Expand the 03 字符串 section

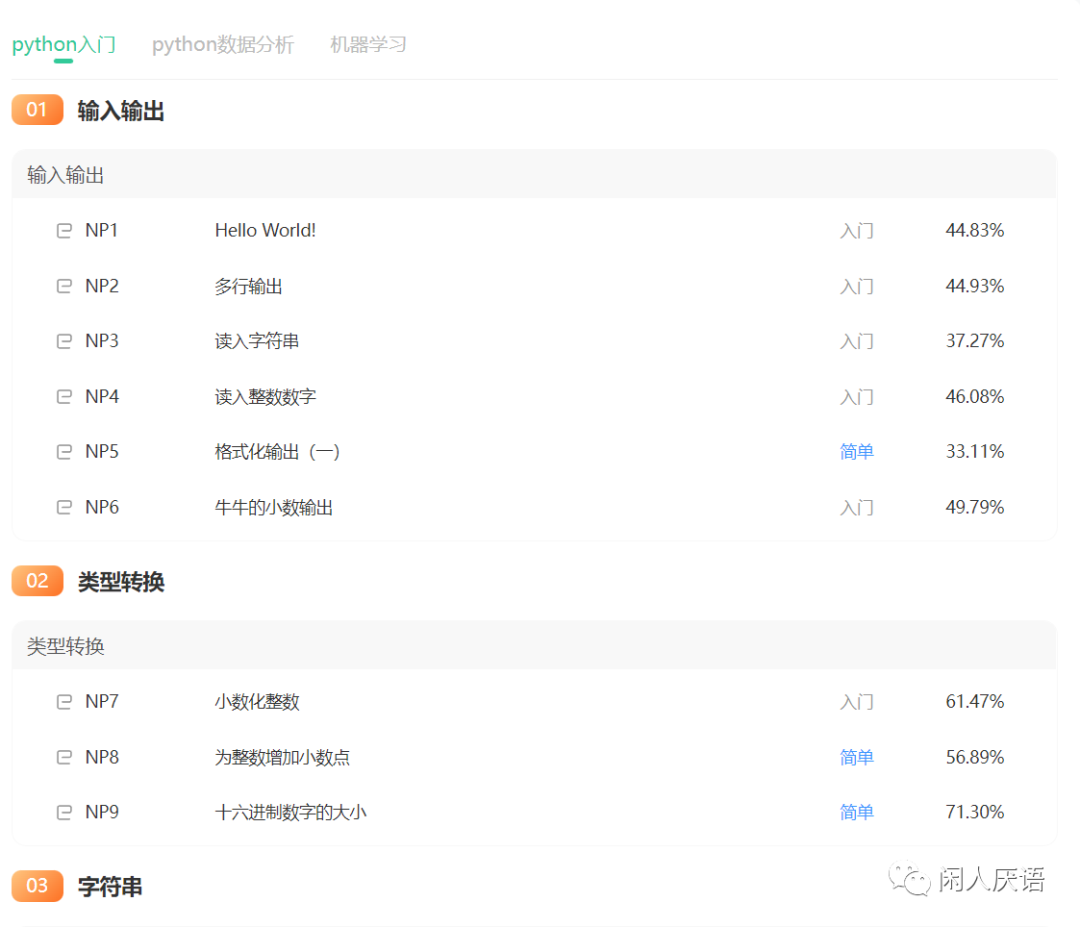click(x=112, y=886)
